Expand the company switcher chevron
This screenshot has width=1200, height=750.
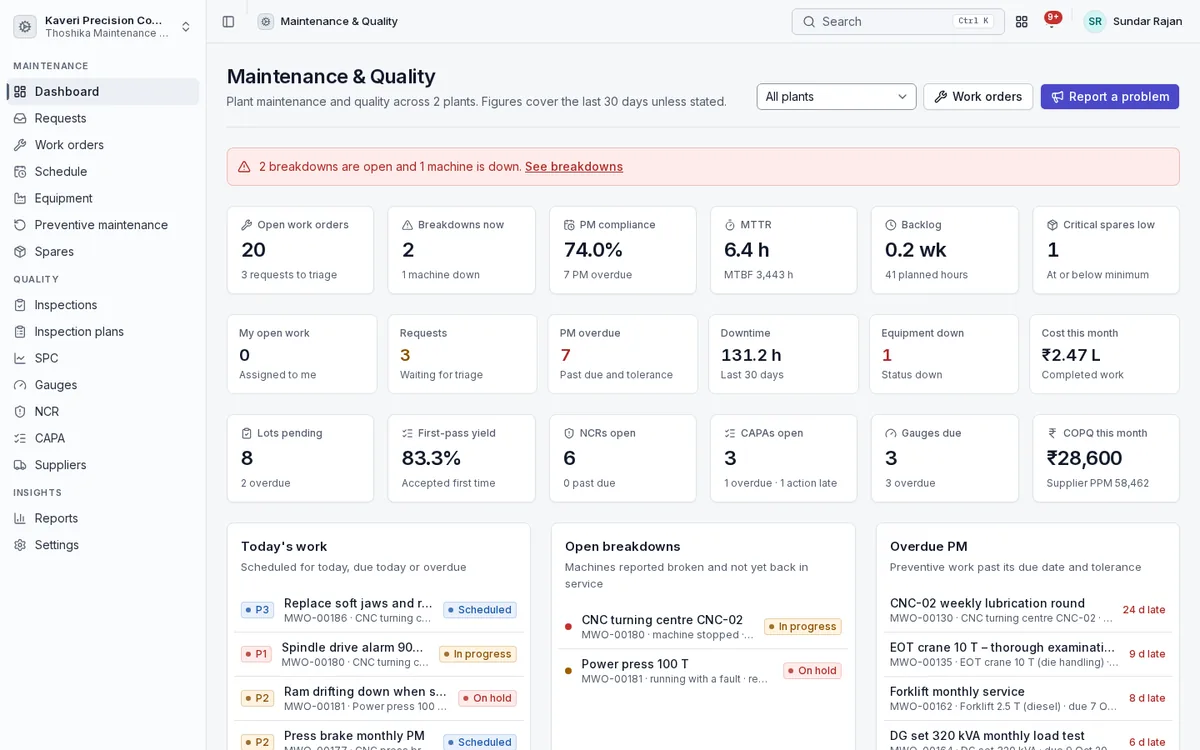pos(186,26)
